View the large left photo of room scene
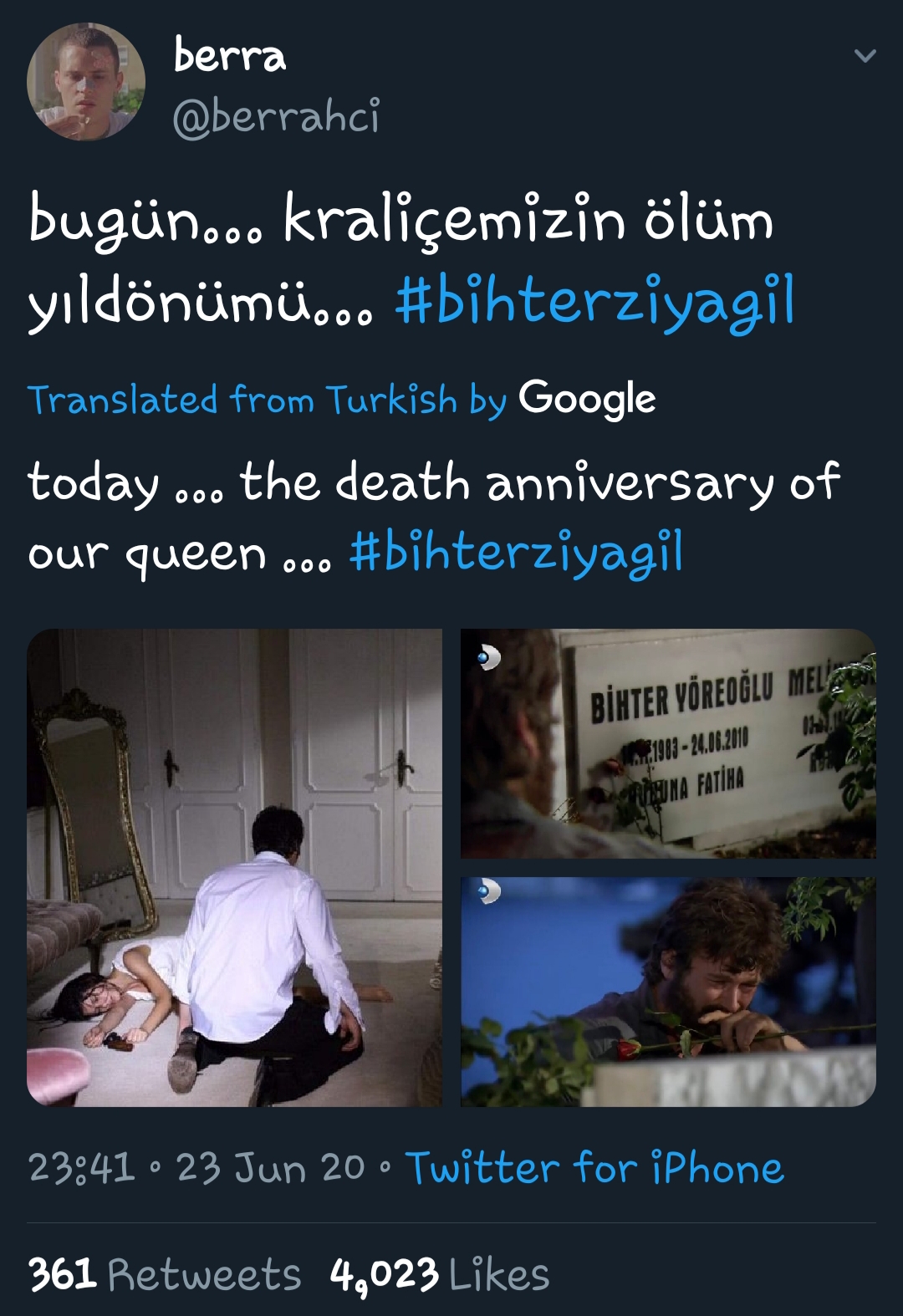The width and height of the screenshot is (903, 1316). pyautogui.click(x=234, y=867)
